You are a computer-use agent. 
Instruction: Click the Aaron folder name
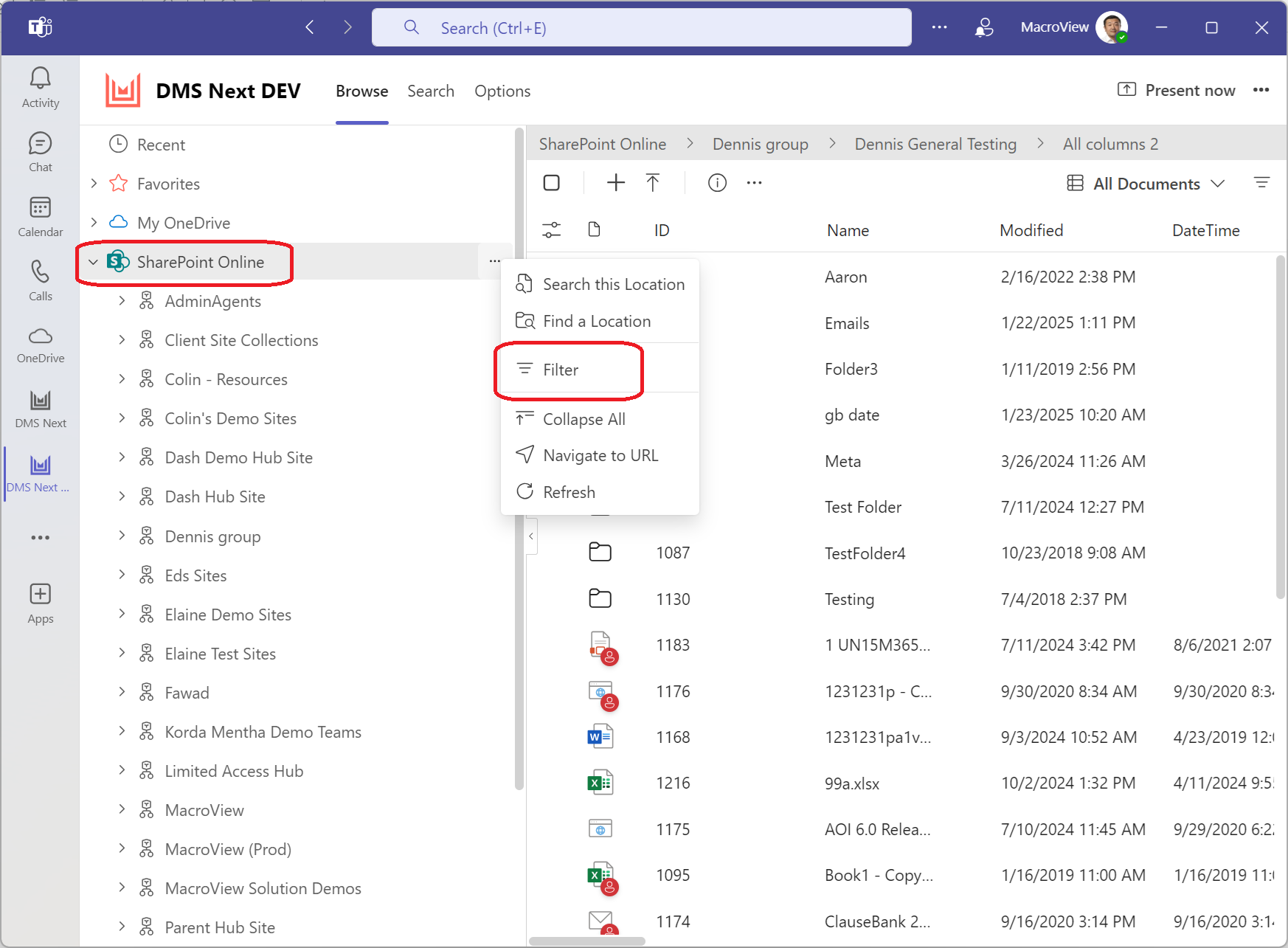click(x=845, y=277)
